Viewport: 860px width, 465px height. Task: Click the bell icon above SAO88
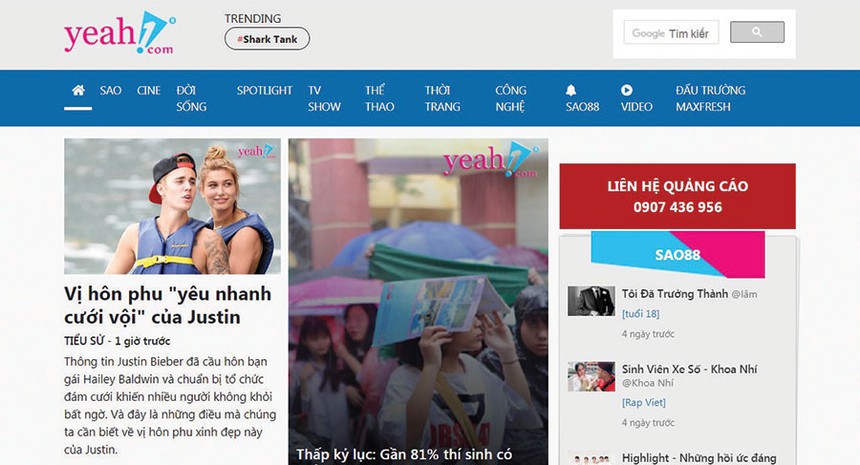(571, 90)
